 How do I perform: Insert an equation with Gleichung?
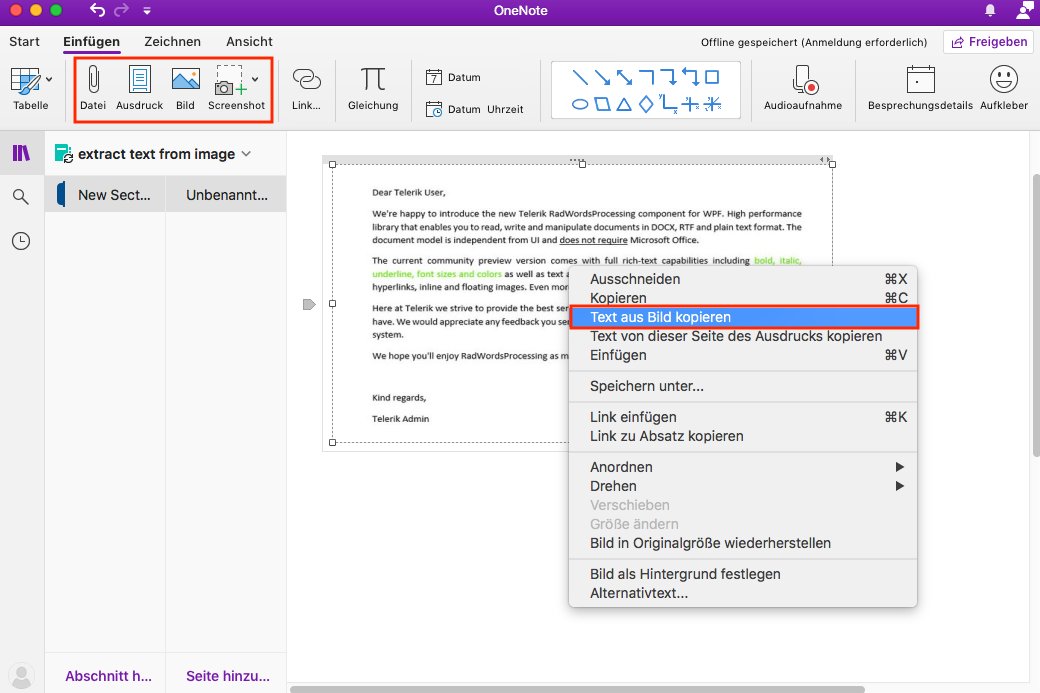click(373, 89)
